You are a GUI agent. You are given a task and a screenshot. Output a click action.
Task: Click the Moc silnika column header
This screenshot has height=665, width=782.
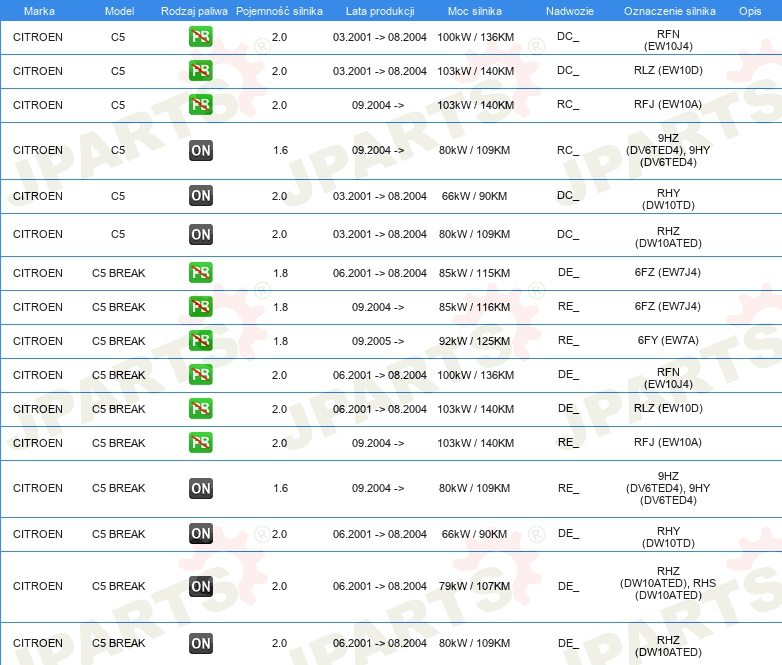tap(475, 10)
